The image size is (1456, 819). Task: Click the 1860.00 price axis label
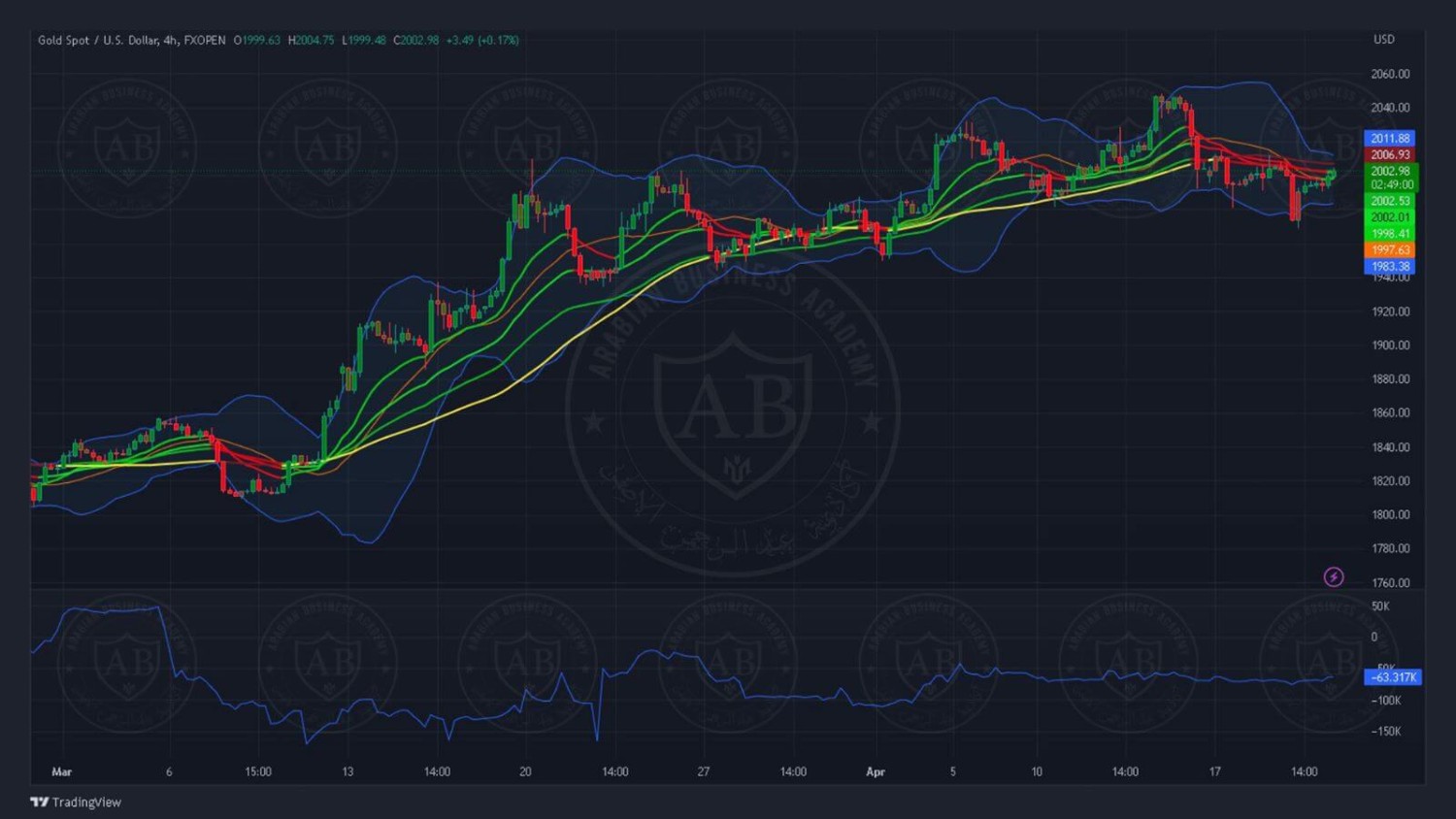click(x=1390, y=413)
